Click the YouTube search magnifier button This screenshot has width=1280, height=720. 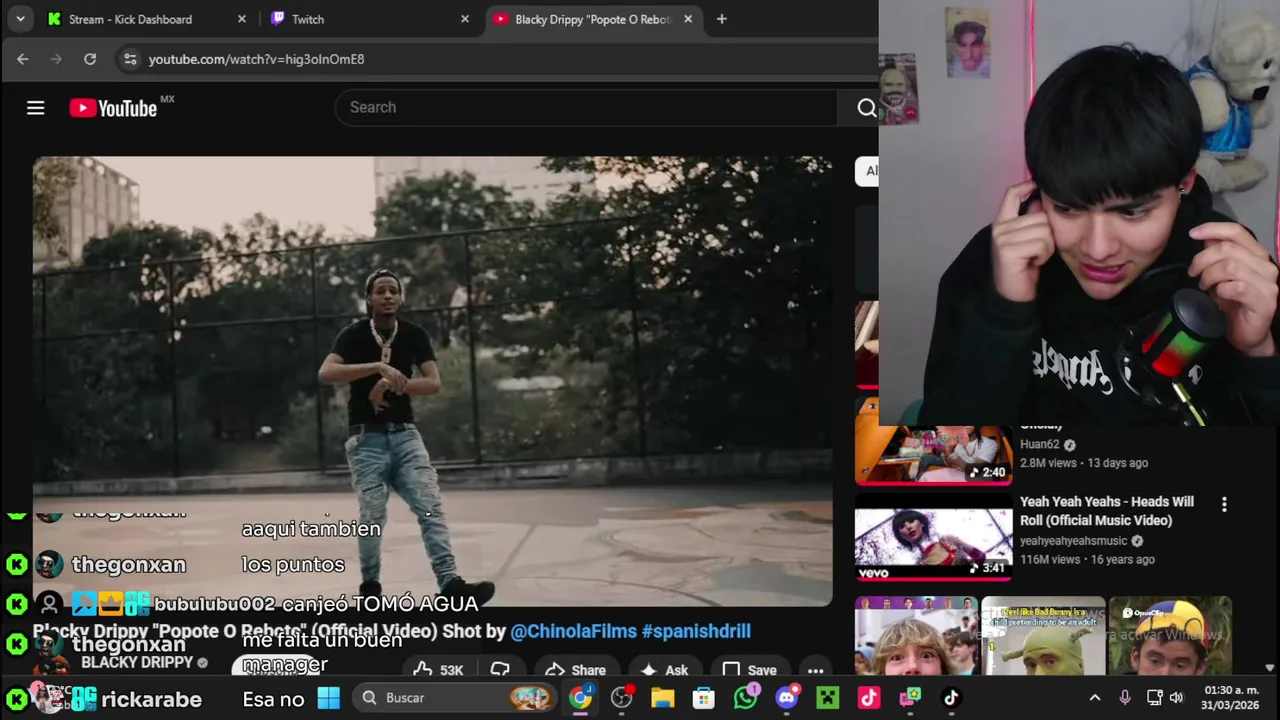pyautogui.click(x=866, y=108)
